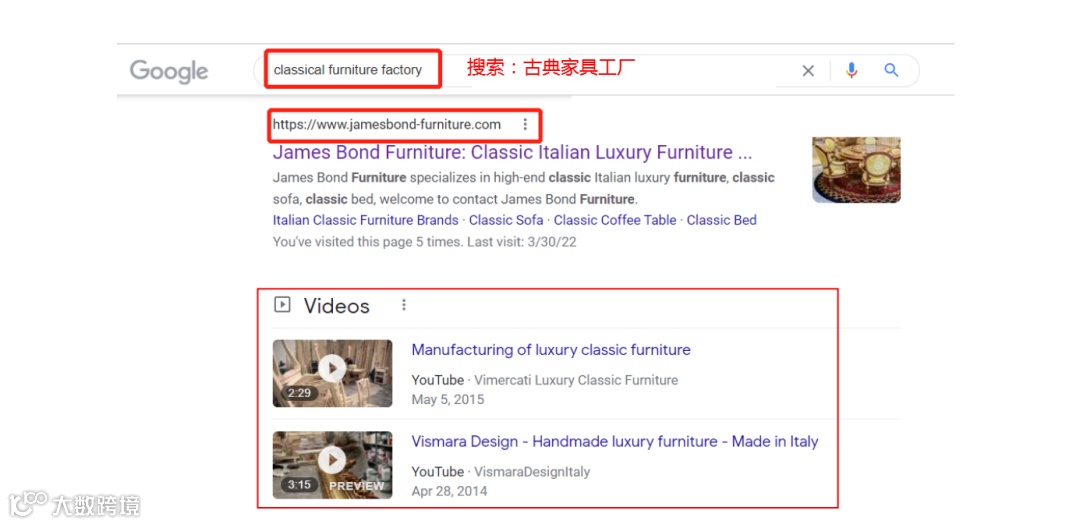Click the May 5, 2015 date
Screen dimensions: 1080x525
[447, 400]
